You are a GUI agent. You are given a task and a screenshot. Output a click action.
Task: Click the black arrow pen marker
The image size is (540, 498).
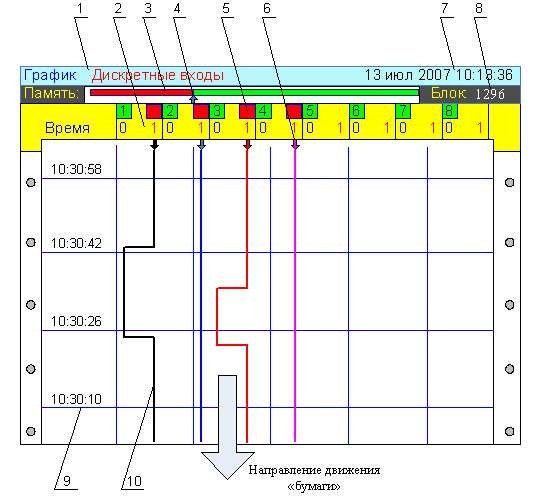154,145
